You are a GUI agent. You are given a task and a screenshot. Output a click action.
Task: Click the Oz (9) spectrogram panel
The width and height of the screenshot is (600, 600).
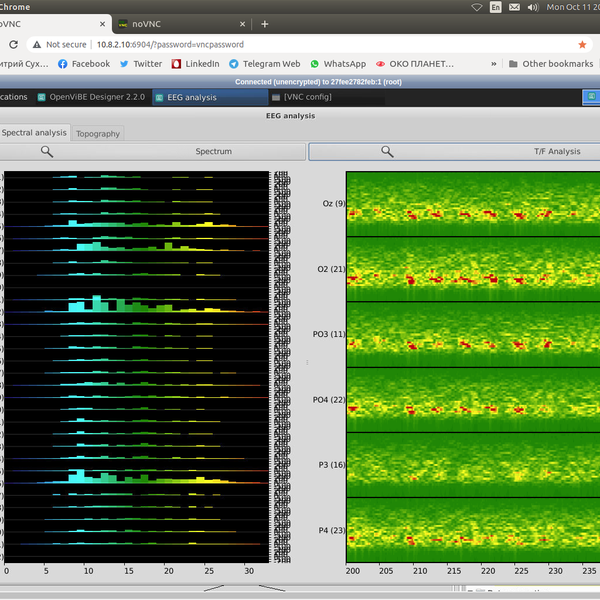472,204
